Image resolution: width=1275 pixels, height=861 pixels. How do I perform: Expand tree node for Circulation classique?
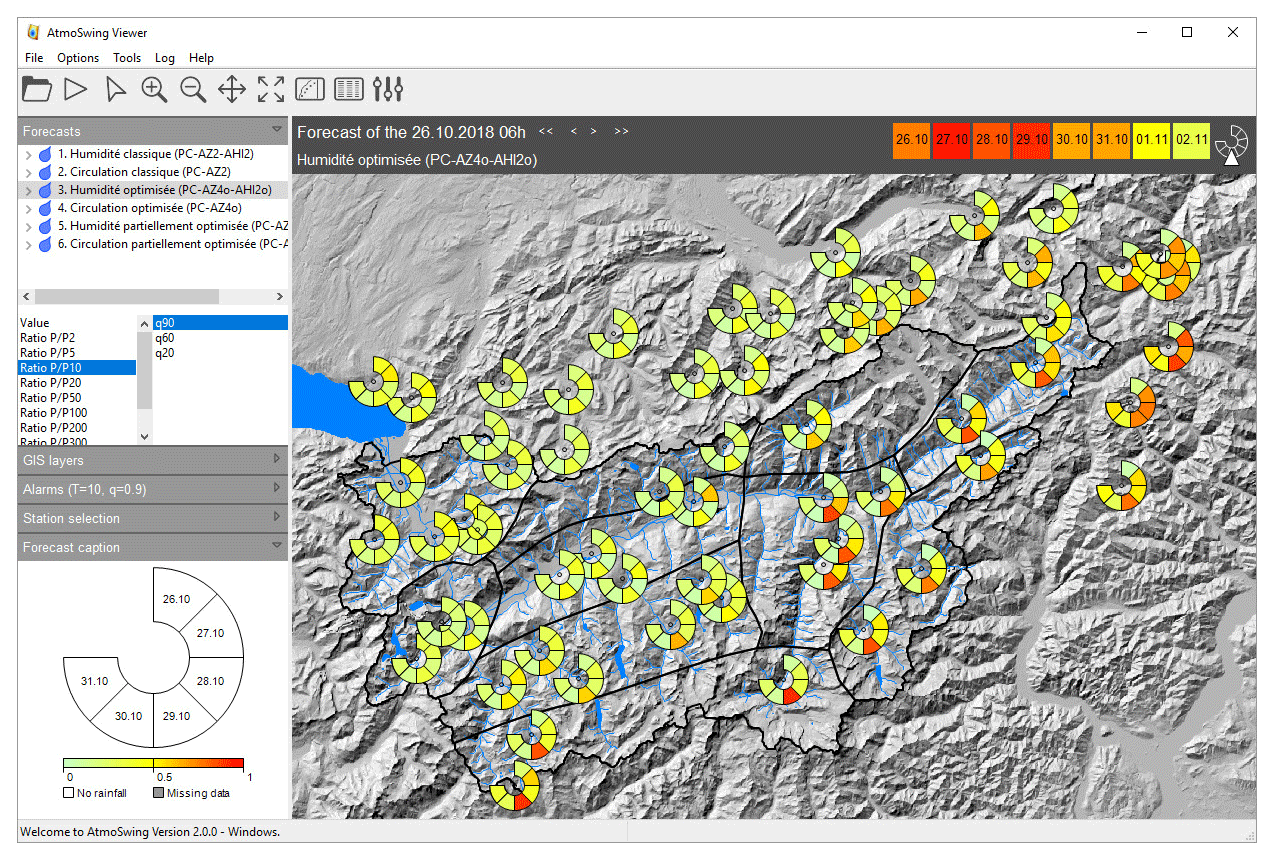[x=28, y=172]
